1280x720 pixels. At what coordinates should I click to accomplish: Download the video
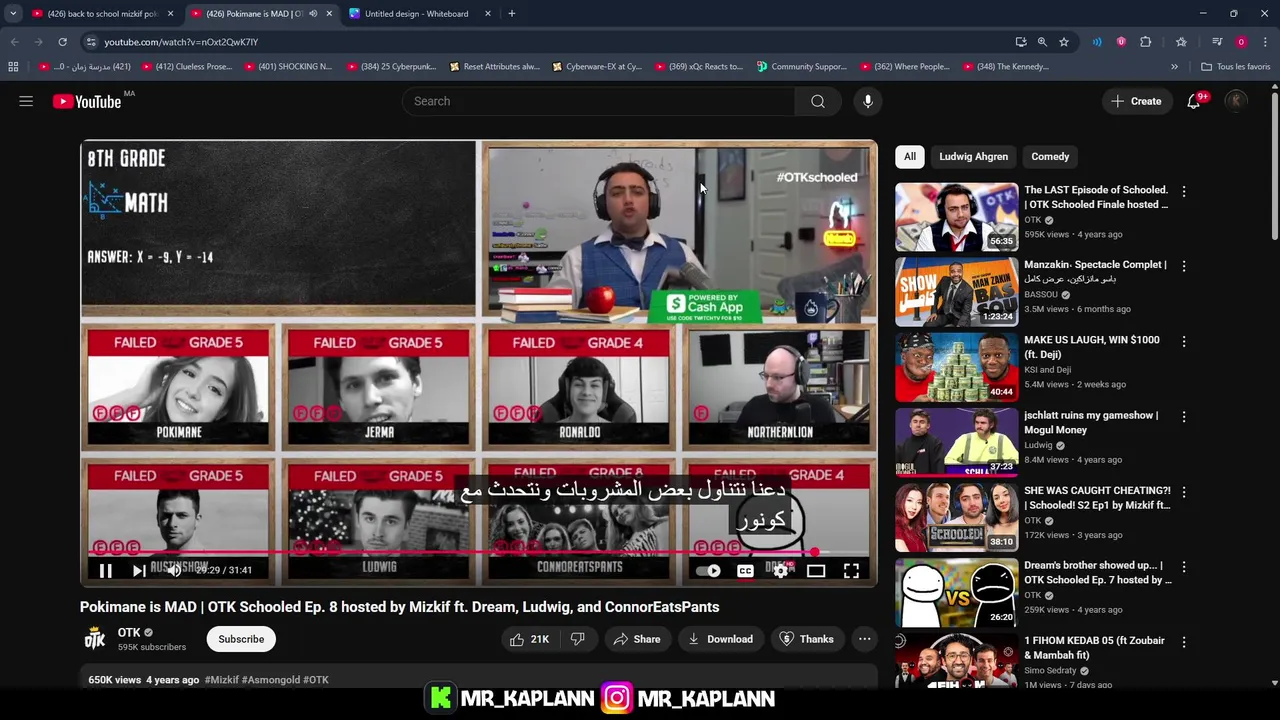(x=720, y=639)
